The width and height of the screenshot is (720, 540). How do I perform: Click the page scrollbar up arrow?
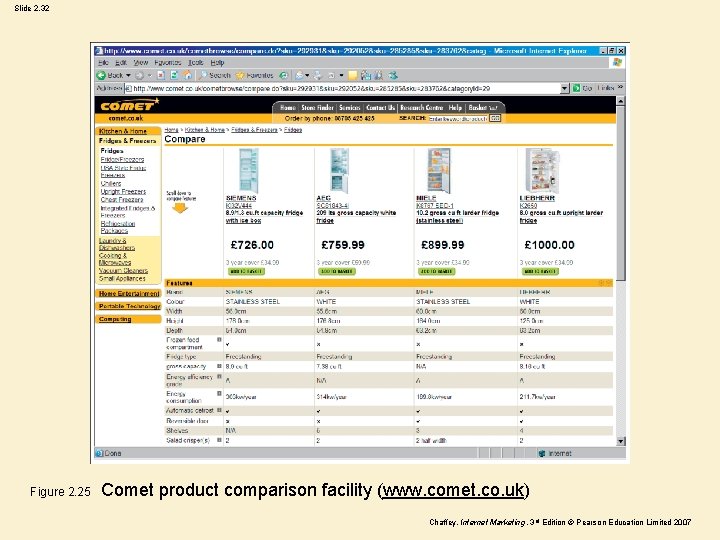[x=620, y=101]
